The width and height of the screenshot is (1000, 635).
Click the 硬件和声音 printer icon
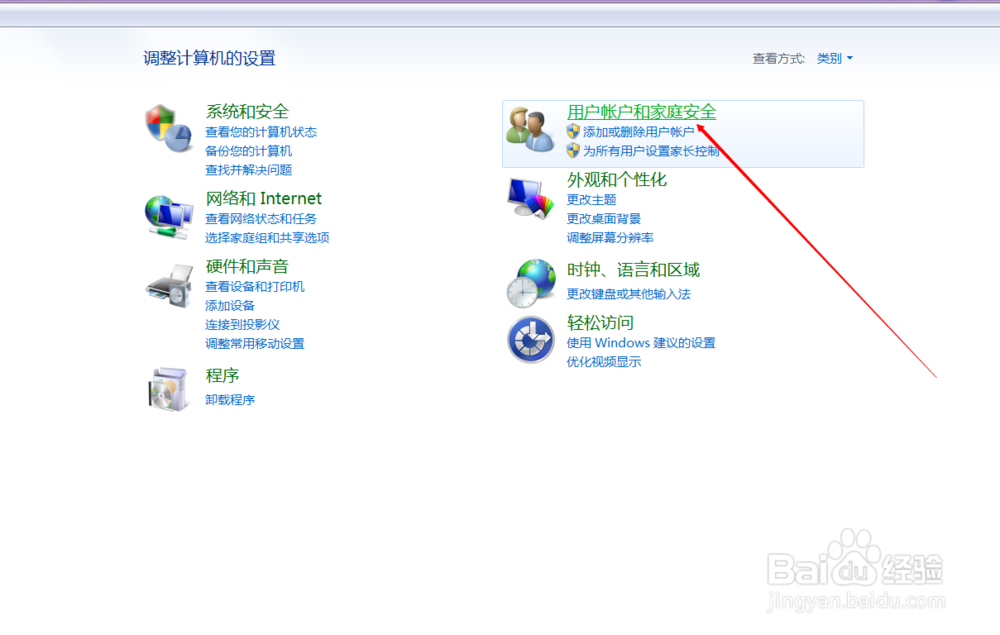coord(168,285)
